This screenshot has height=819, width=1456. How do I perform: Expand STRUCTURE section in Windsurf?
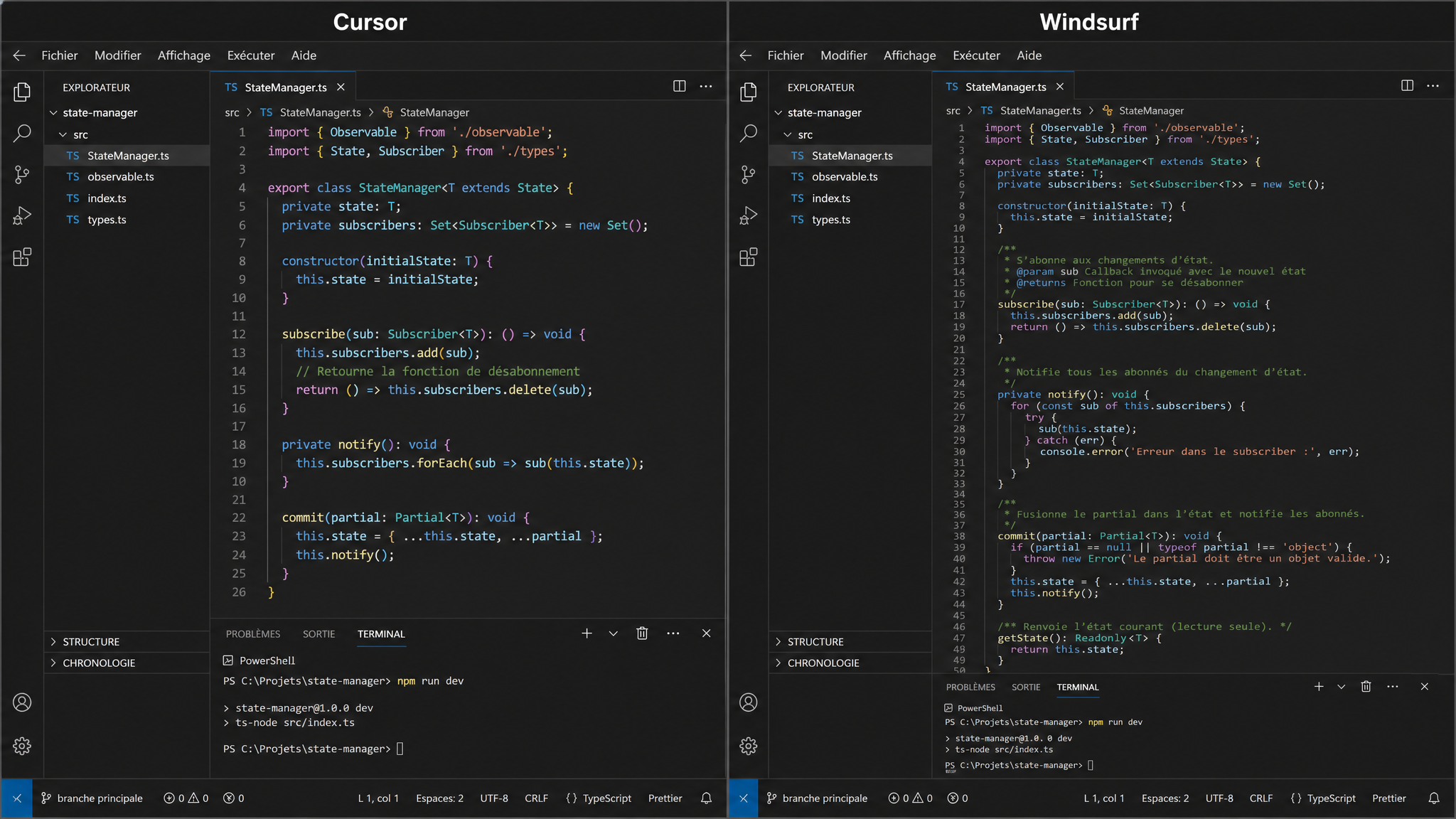(778, 641)
